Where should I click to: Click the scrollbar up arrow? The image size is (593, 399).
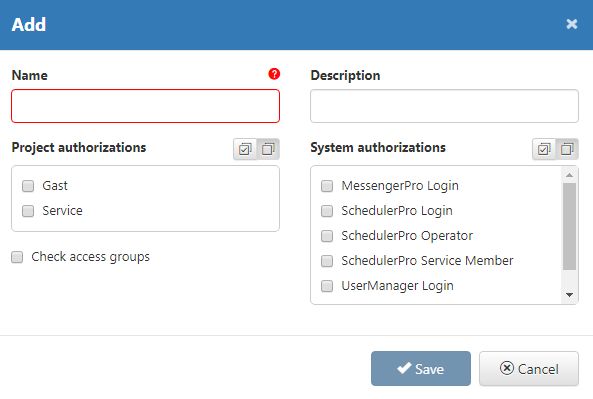[x=569, y=175]
